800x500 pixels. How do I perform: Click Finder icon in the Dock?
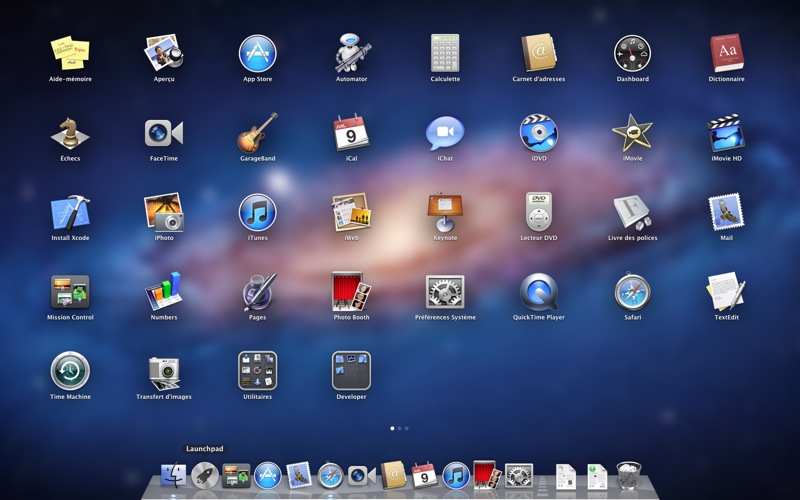[x=173, y=476]
